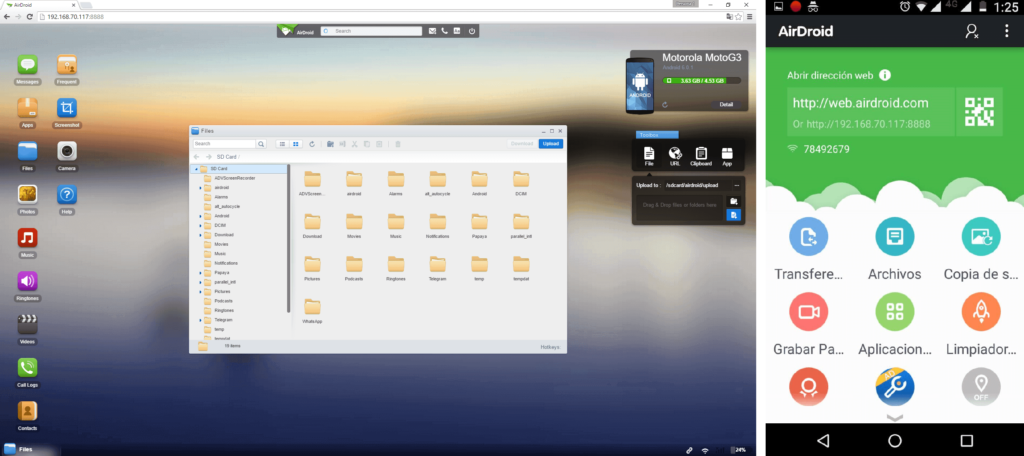Switch Files window to list view
Viewport: 1024px width, 456px height.
click(282, 144)
